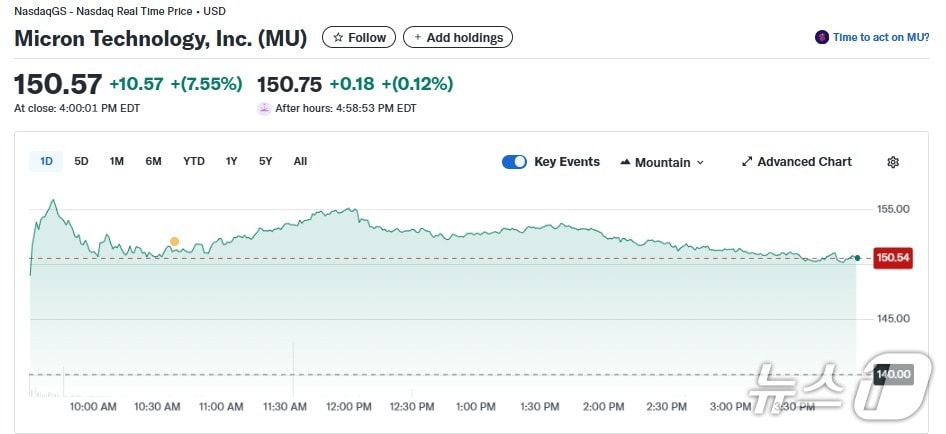
Task: Open the Time to act on MU link
Action: (881, 38)
